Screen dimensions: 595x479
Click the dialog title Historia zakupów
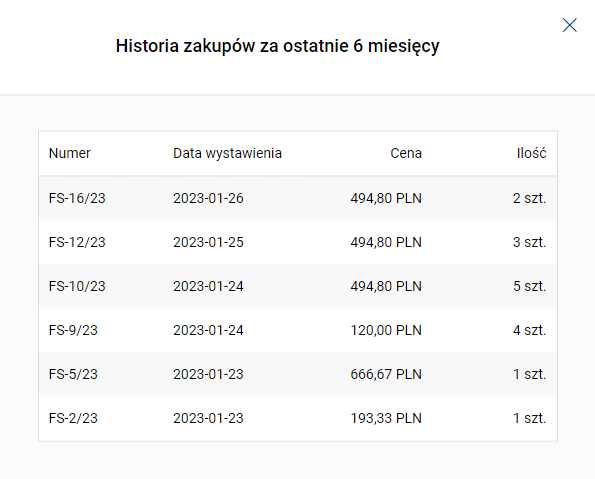pos(277,46)
